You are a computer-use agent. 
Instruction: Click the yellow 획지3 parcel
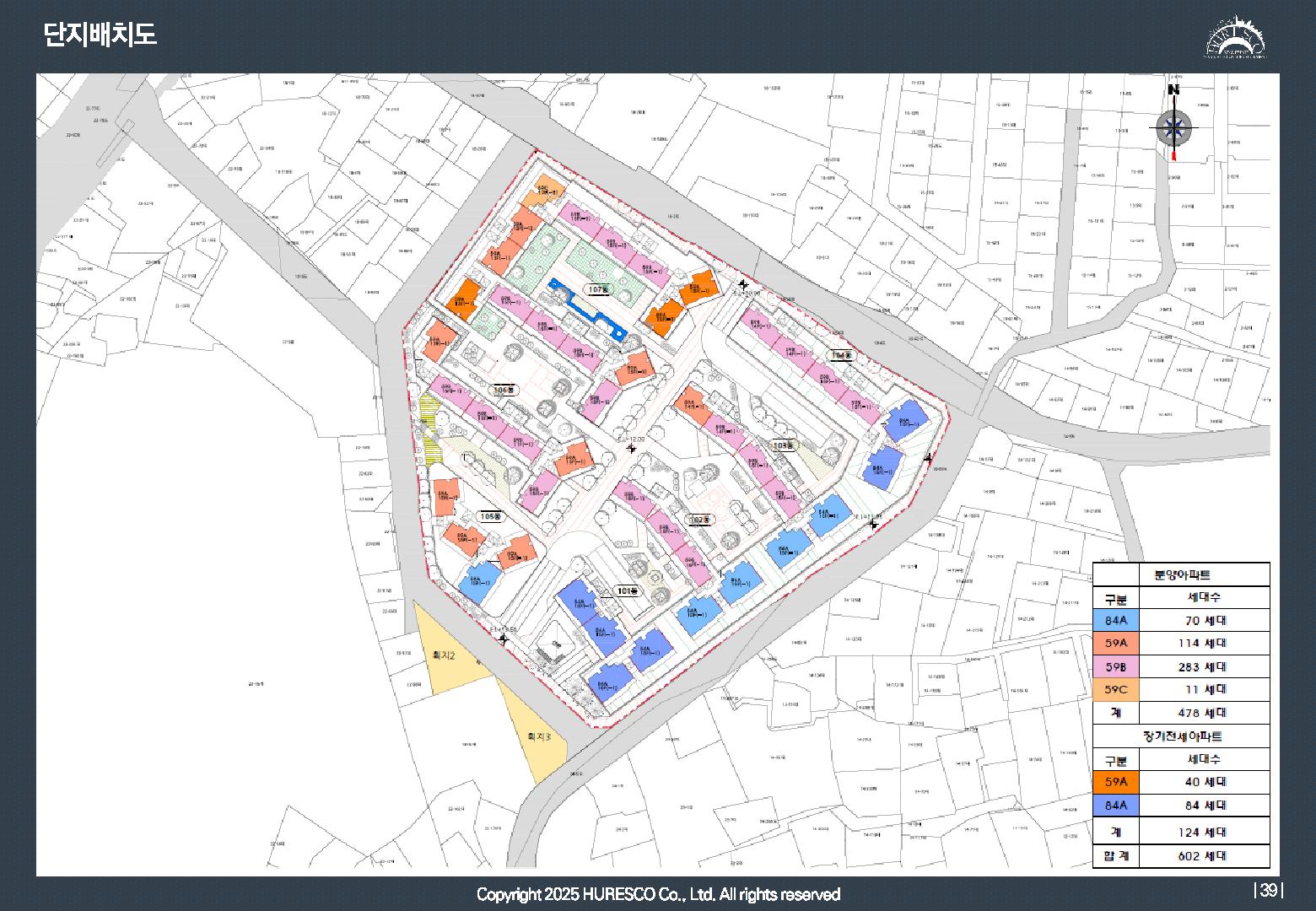tap(537, 736)
